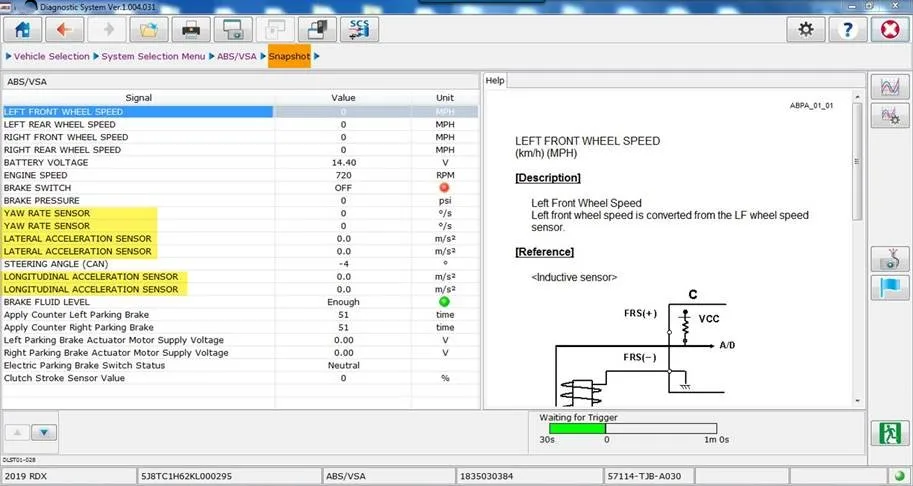Click the Unit column header
Viewport: 913px width, 486px height.
click(445, 98)
